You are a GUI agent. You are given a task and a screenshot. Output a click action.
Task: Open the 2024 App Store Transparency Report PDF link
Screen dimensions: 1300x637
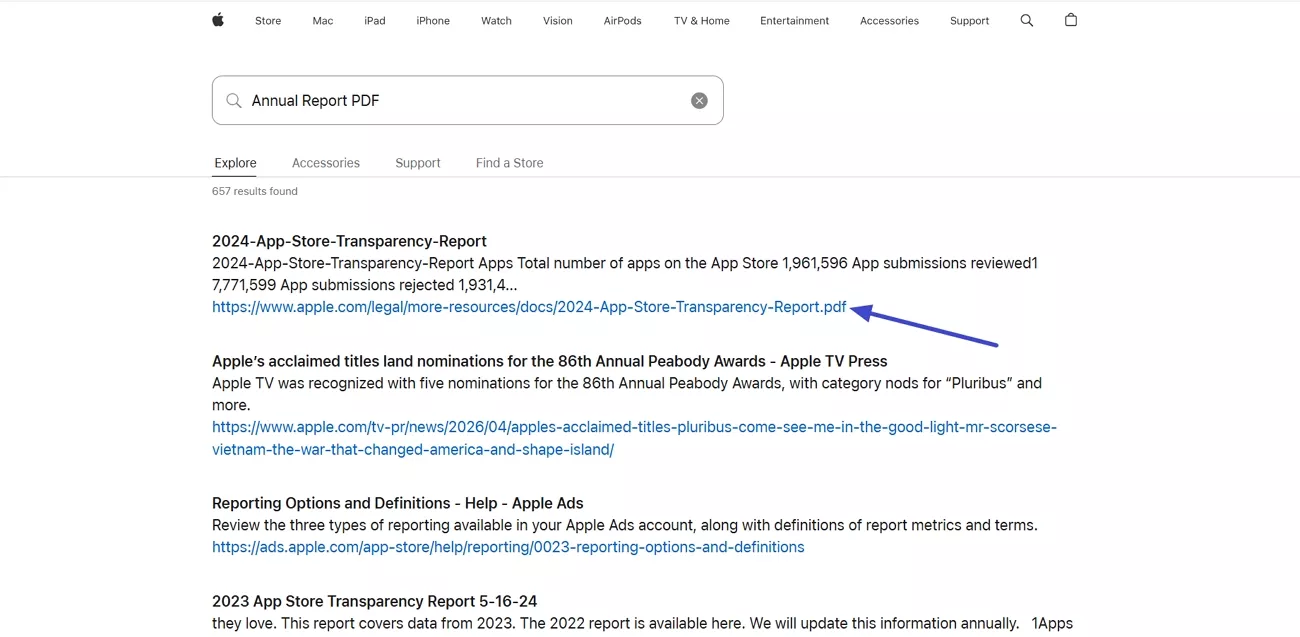(x=528, y=306)
